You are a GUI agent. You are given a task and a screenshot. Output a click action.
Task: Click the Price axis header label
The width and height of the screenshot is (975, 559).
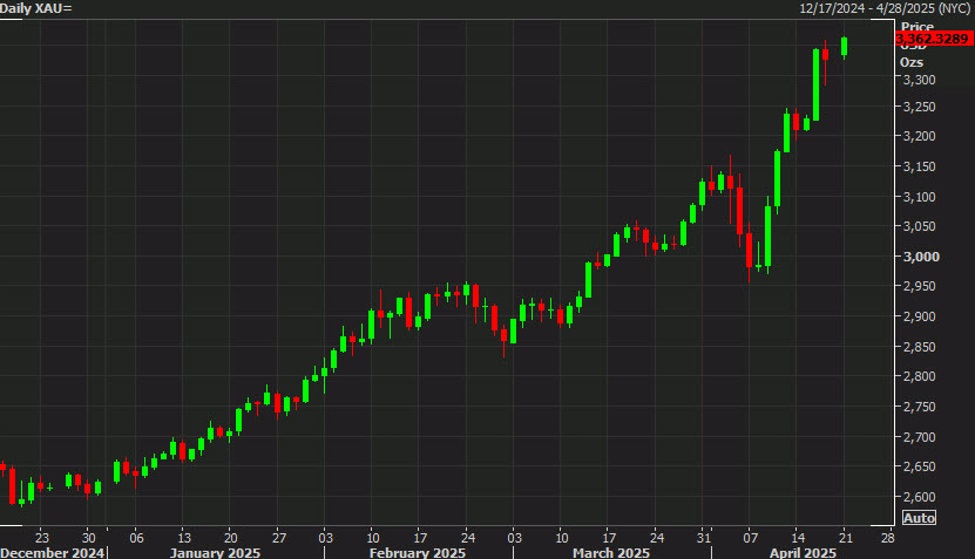click(917, 26)
